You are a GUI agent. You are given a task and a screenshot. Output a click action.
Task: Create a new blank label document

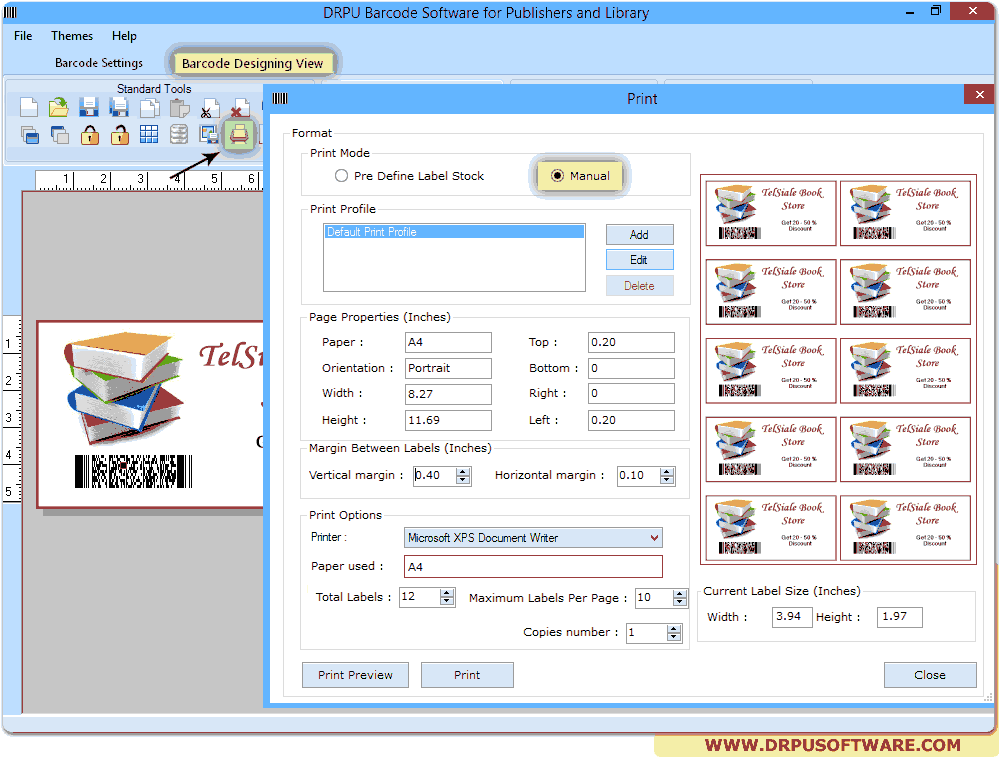[x=29, y=108]
